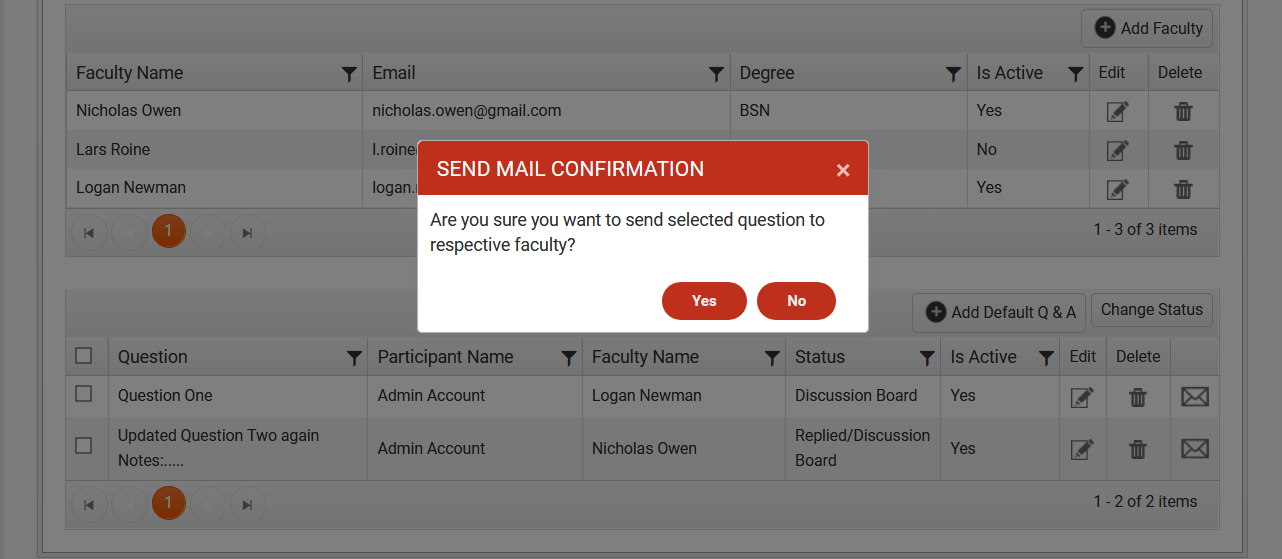The width and height of the screenshot is (1282, 559).
Task: Go to page 1 in questions pager
Action: coord(168,503)
